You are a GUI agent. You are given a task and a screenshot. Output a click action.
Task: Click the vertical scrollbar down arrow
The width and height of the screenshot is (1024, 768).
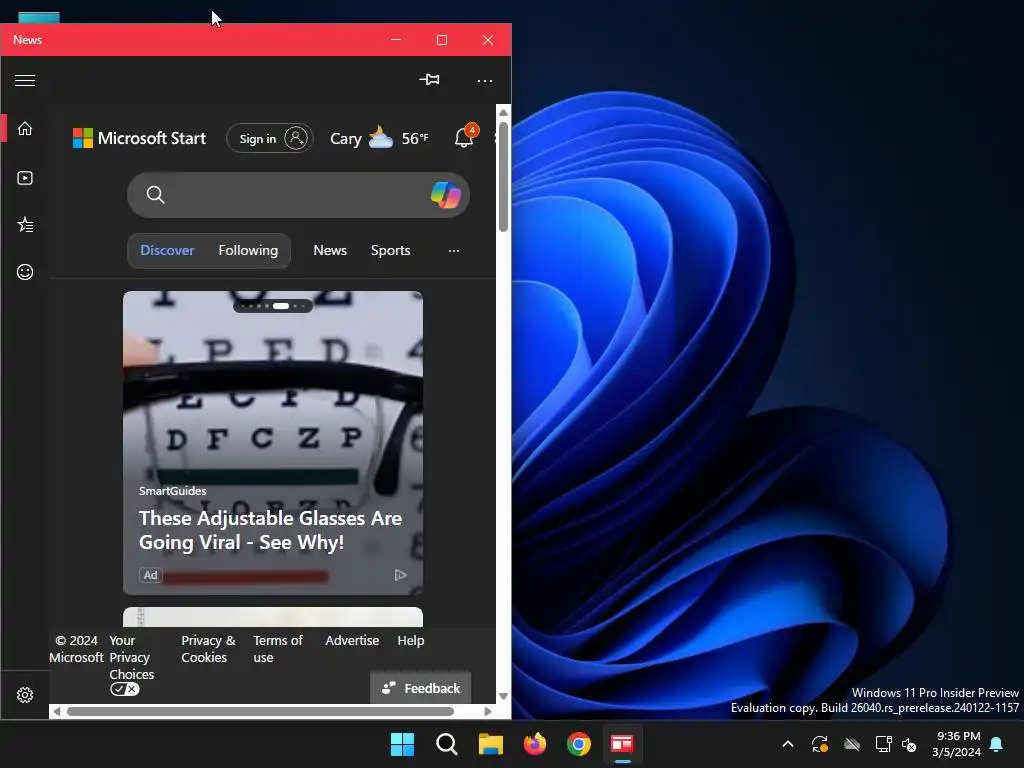pos(504,696)
